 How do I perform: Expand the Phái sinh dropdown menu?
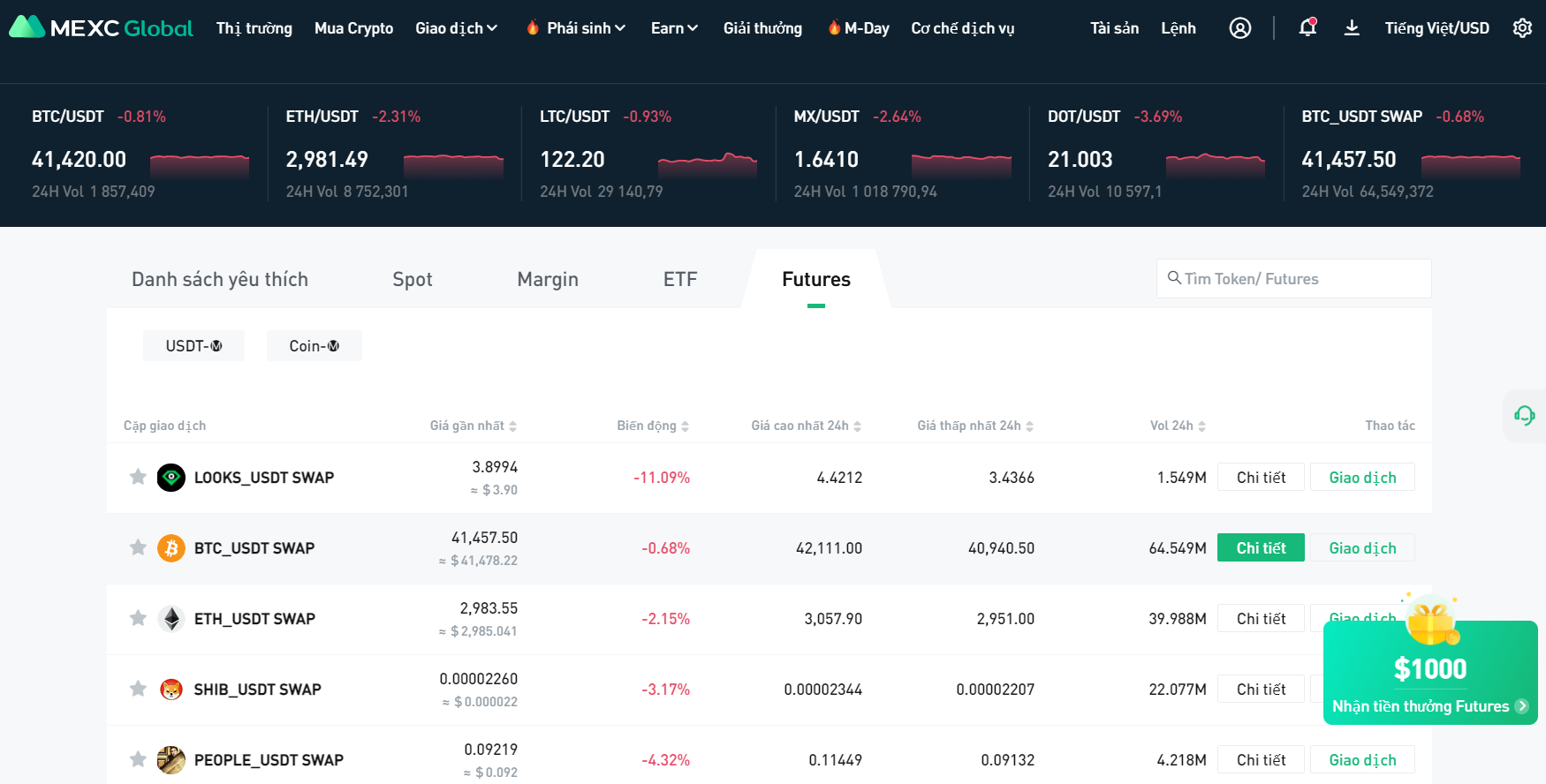coord(587,28)
